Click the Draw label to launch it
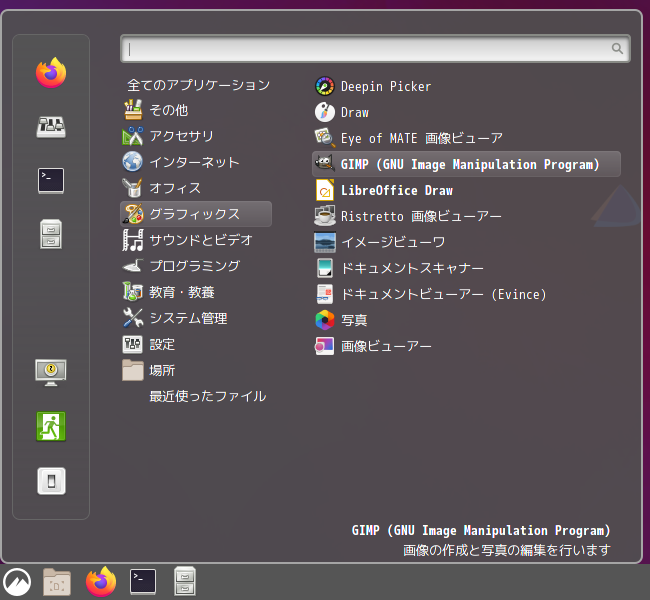The height and width of the screenshot is (600, 650). coord(355,112)
